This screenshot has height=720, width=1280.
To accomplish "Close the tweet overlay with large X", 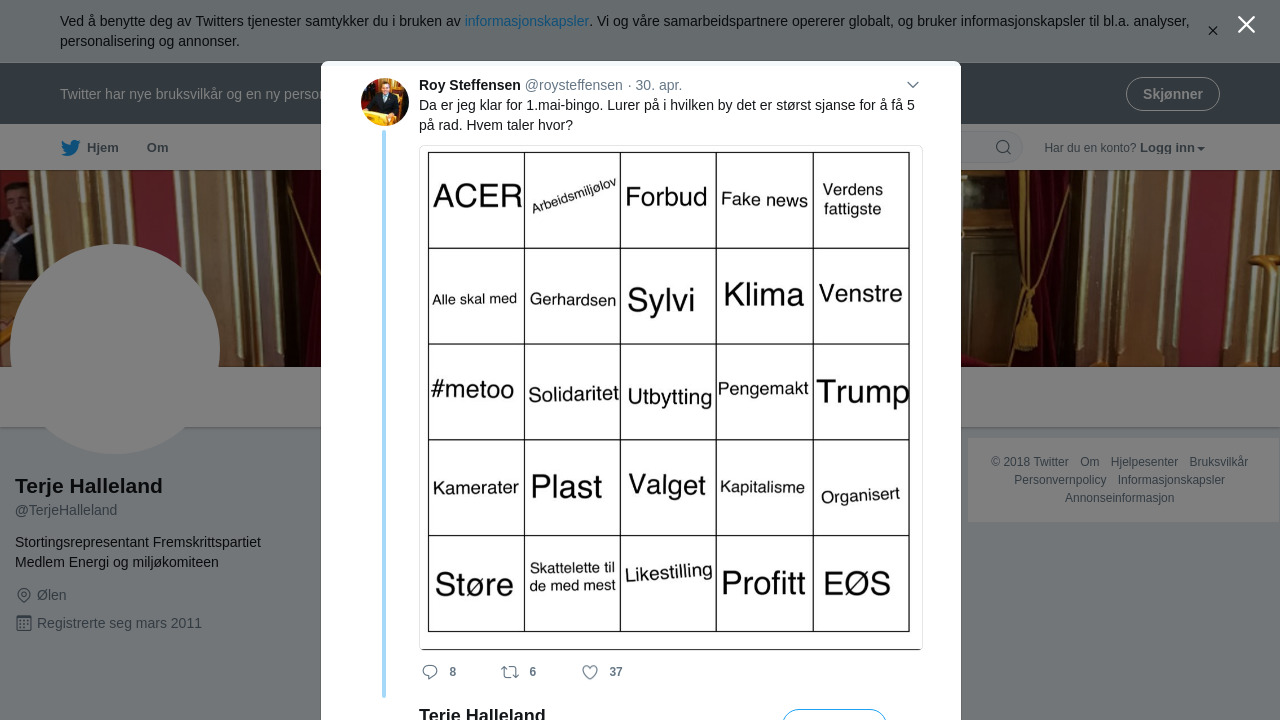I will coord(1246,25).
